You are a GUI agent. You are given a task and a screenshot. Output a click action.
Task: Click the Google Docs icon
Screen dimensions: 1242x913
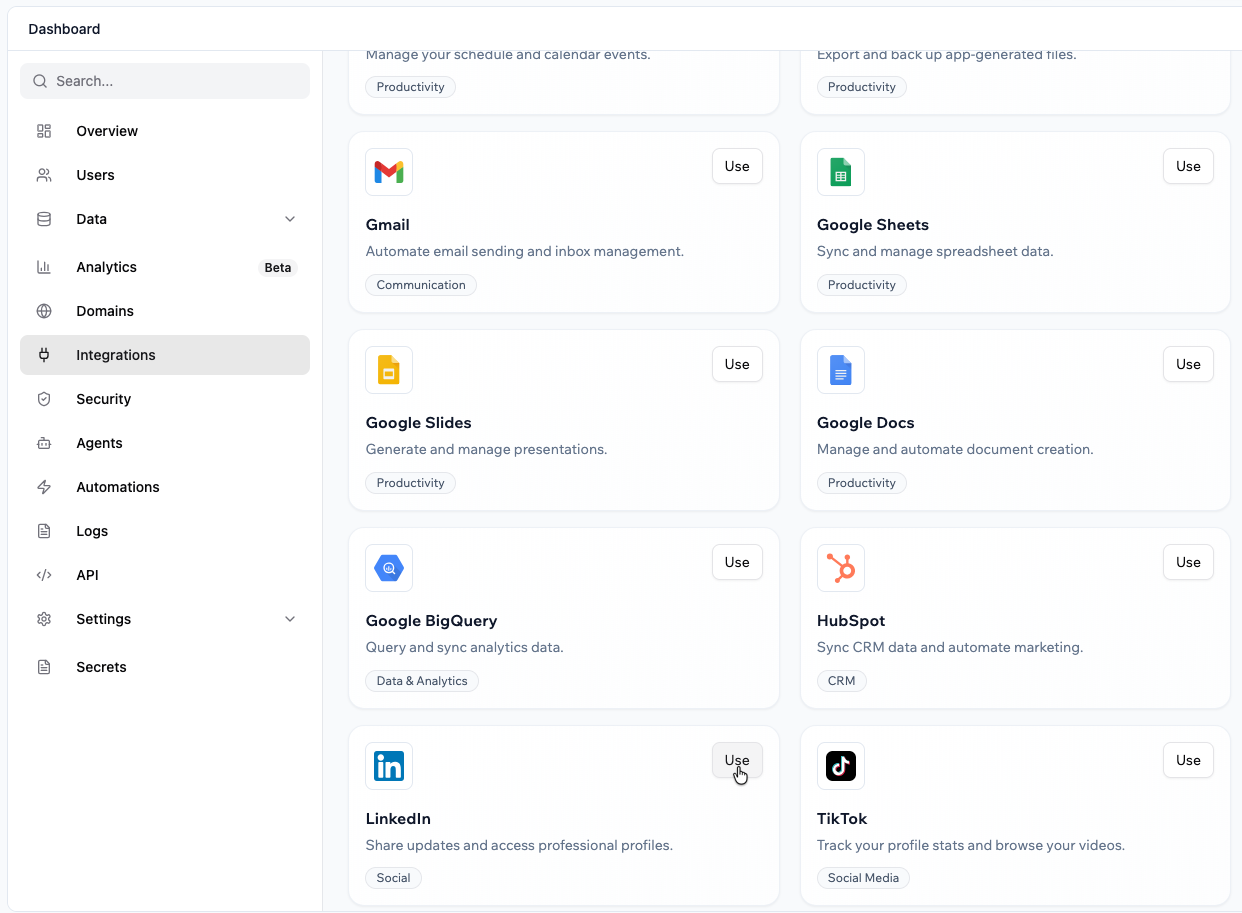click(840, 369)
